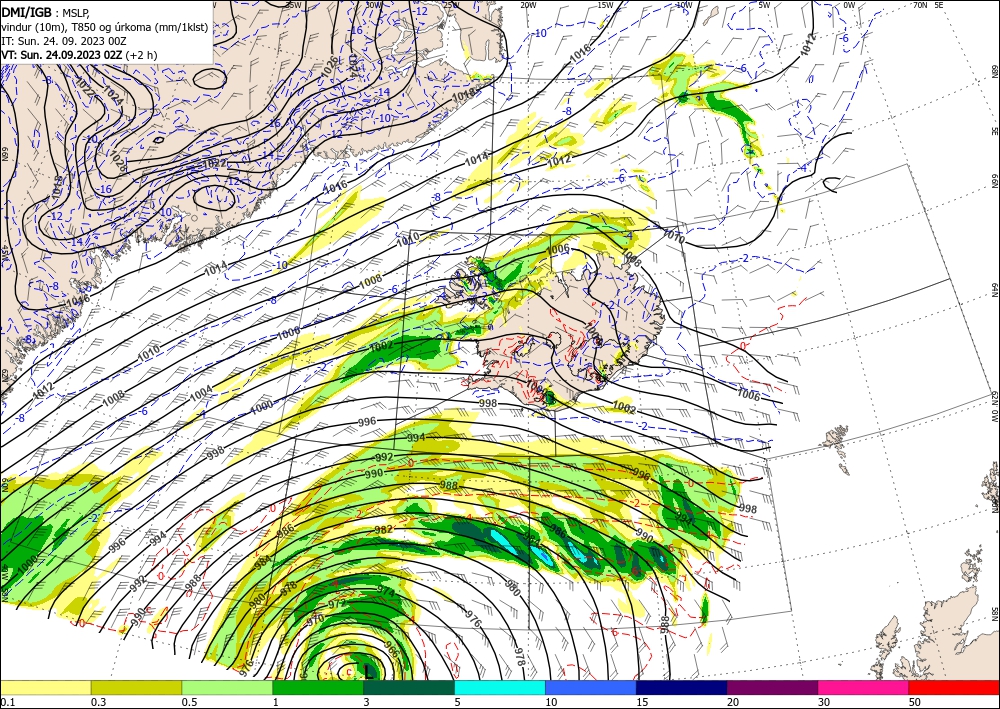Click the legend value '20'
Screen dimensions: 1000x709
point(733,702)
